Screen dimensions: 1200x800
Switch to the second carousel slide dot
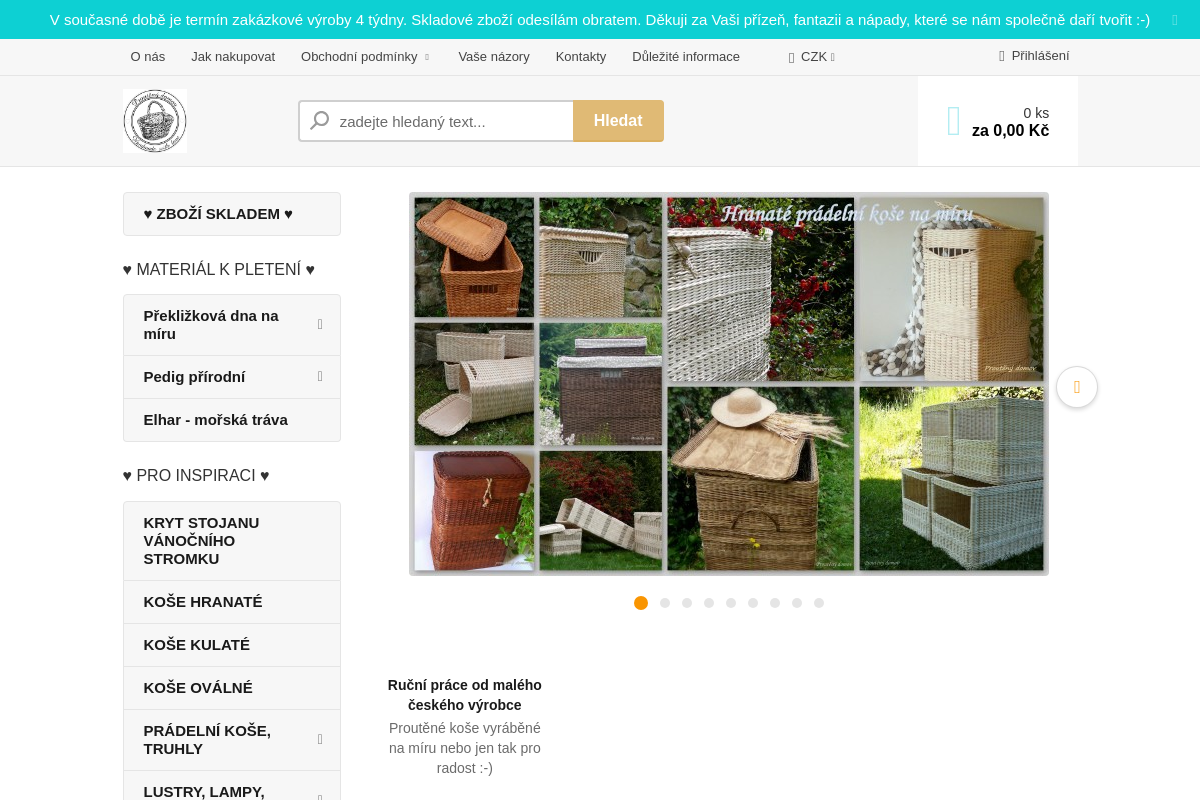tap(665, 603)
